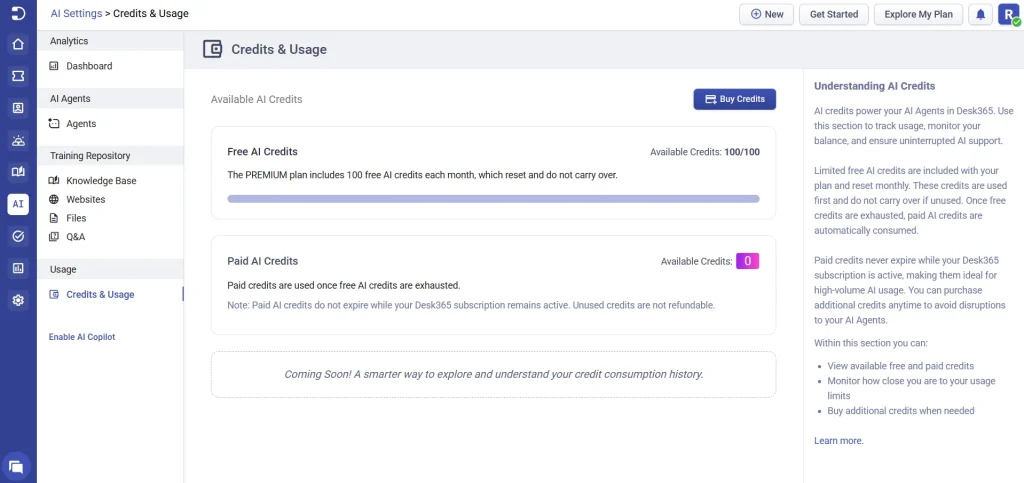Open Knowledge Base in Training Repository

click(x=101, y=181)
